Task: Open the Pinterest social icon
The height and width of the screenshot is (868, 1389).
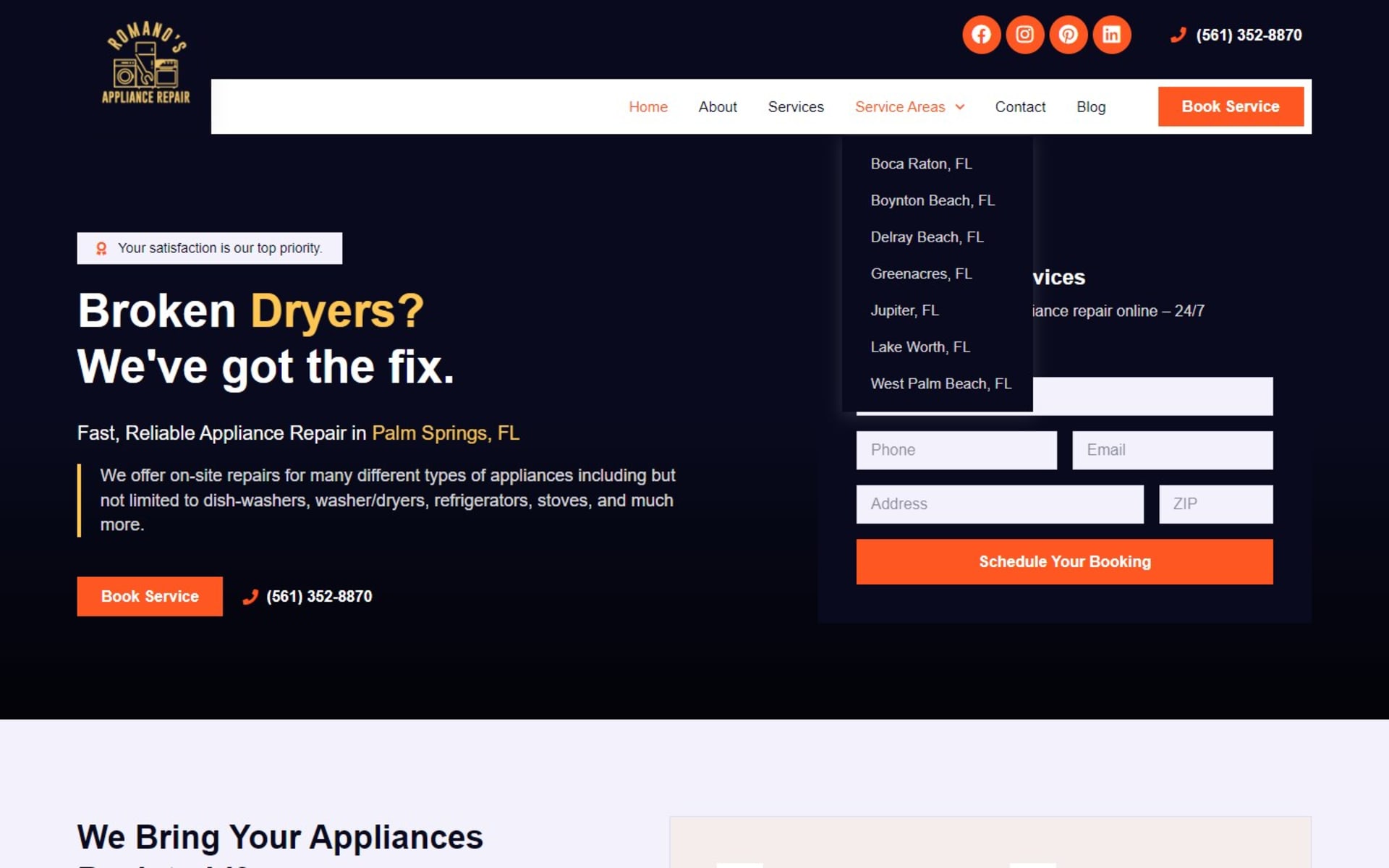Action: coord(1068,34)
